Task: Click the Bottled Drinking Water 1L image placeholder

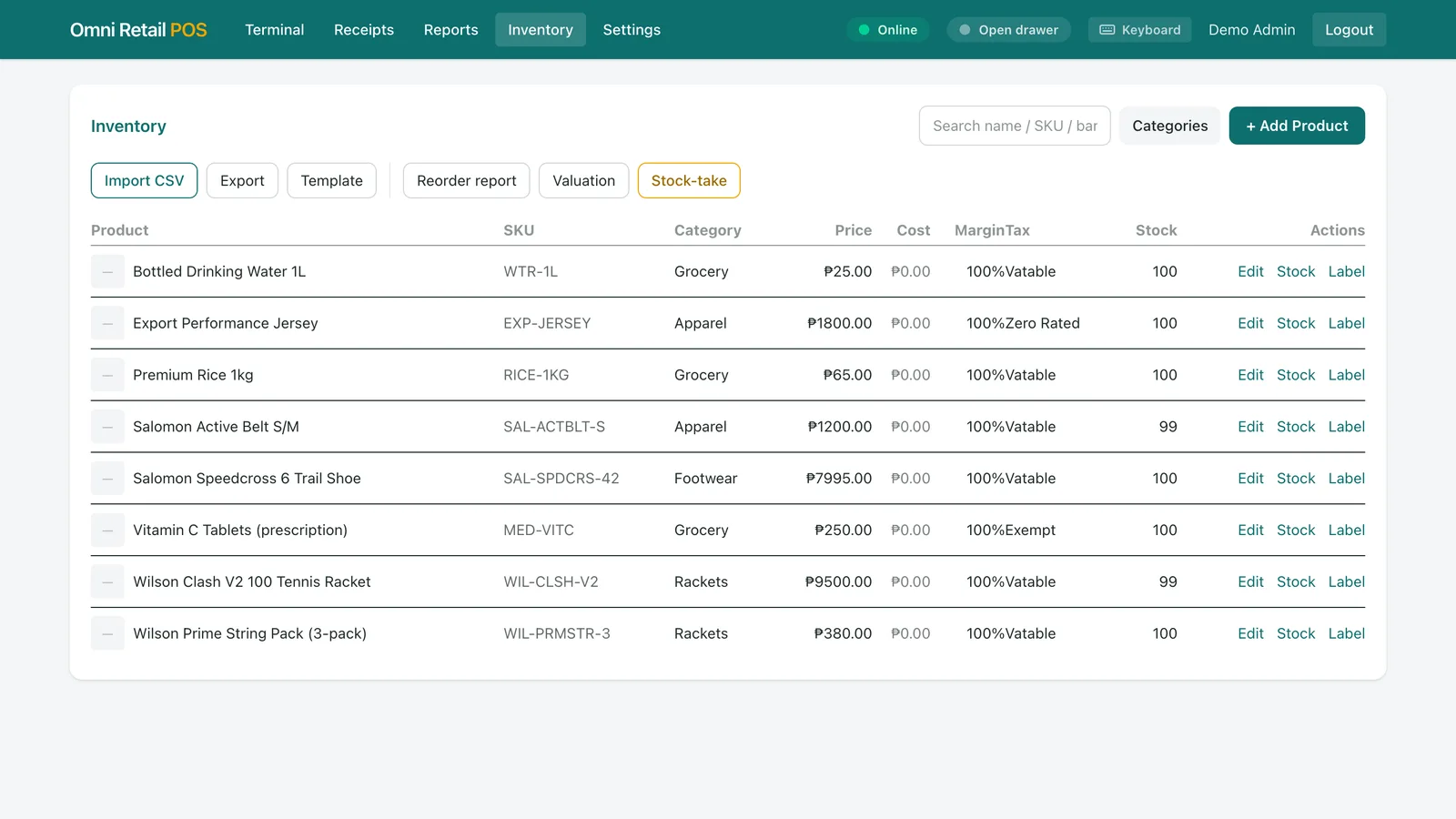Action: tap(107, 271)
